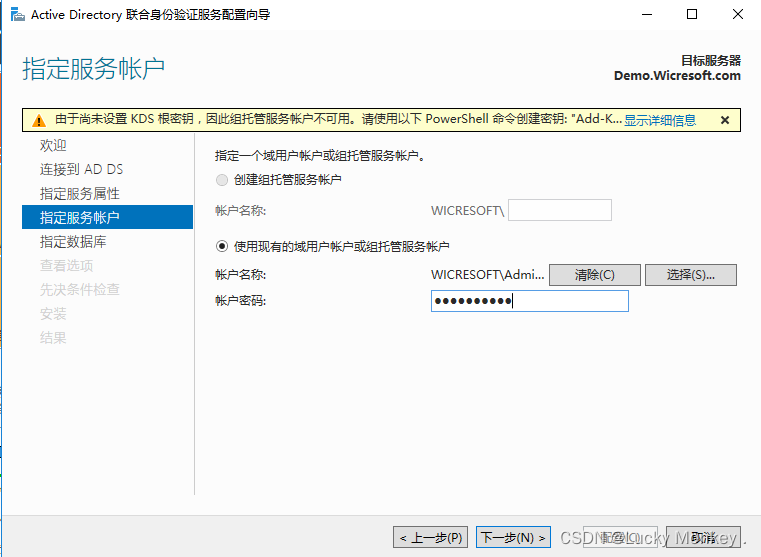
Task: Cancel the wizard with 取消 button
Action: click(x=703, y=537)
